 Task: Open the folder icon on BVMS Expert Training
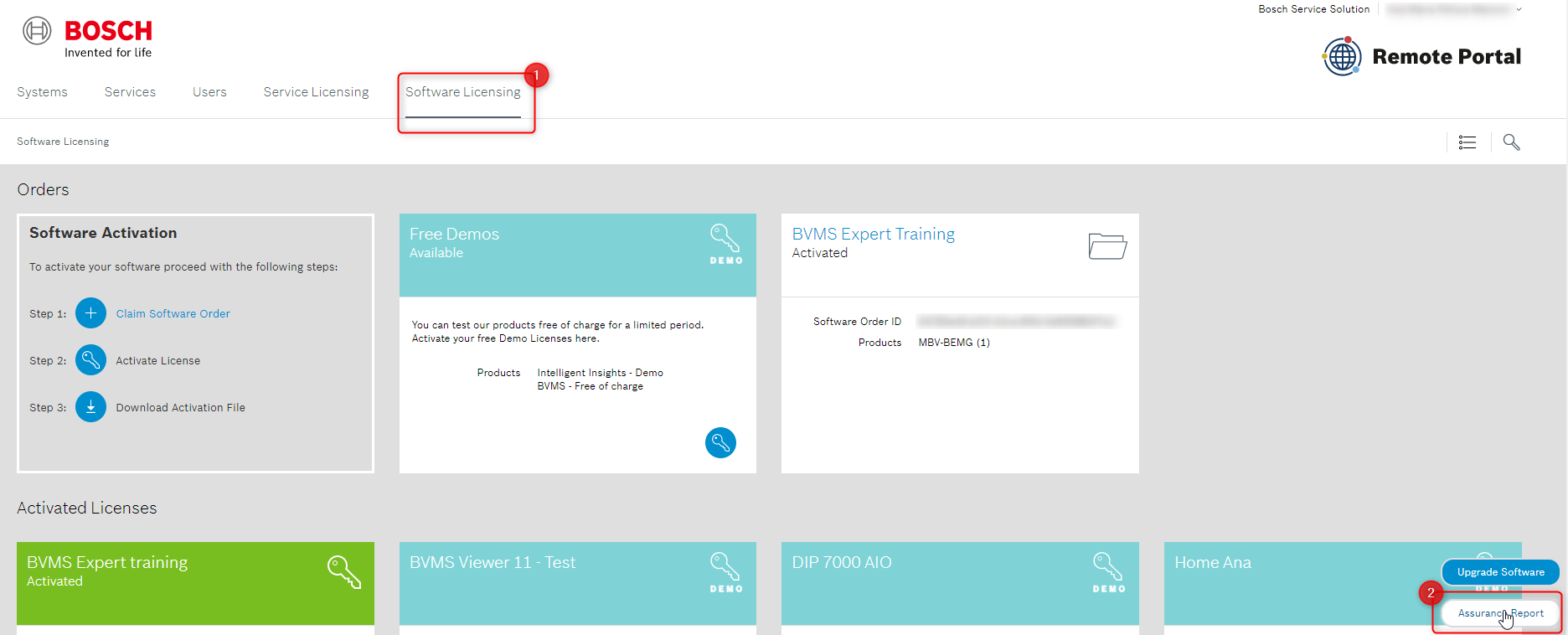tap(1107, 245)
